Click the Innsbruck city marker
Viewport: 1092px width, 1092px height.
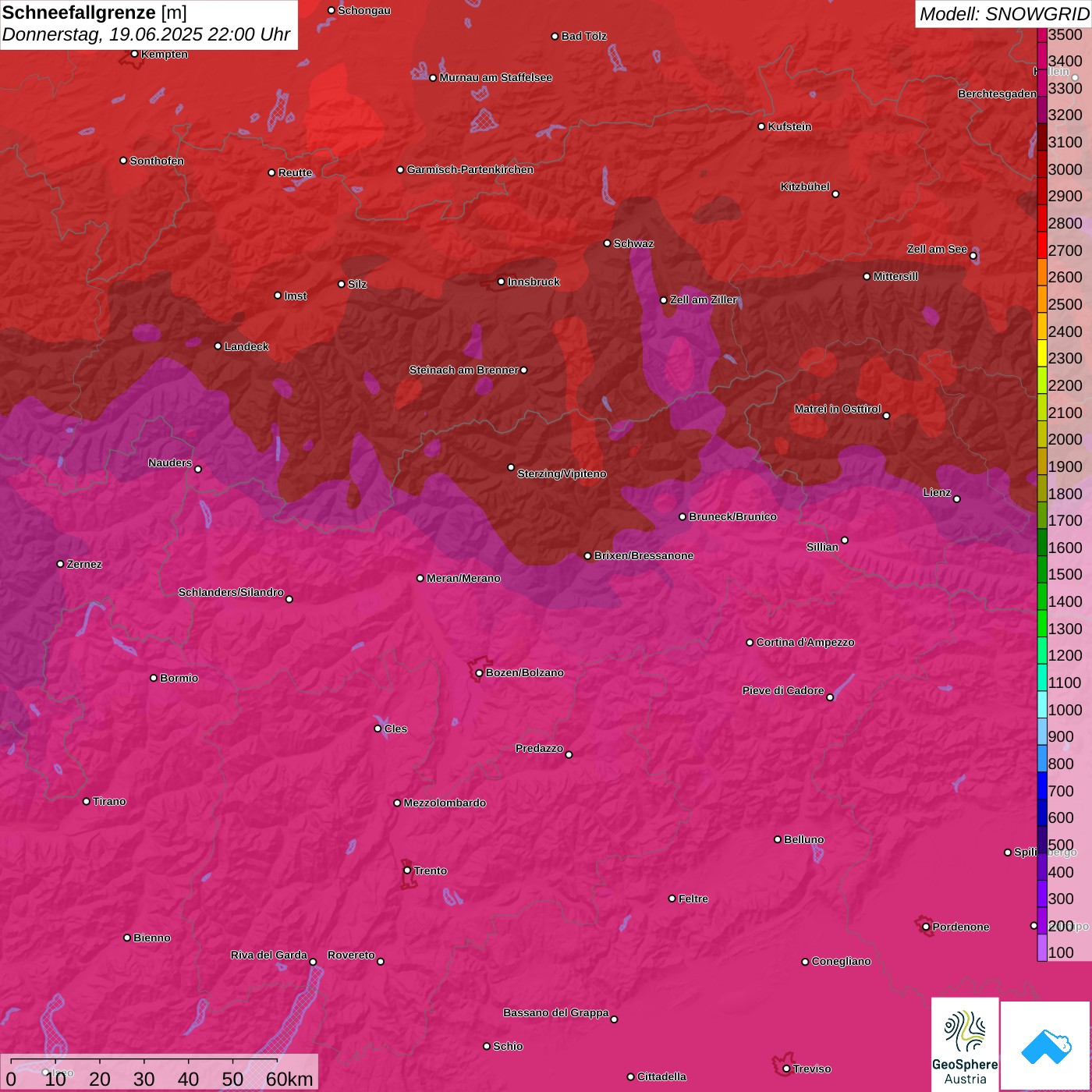(x=502, y=282)
